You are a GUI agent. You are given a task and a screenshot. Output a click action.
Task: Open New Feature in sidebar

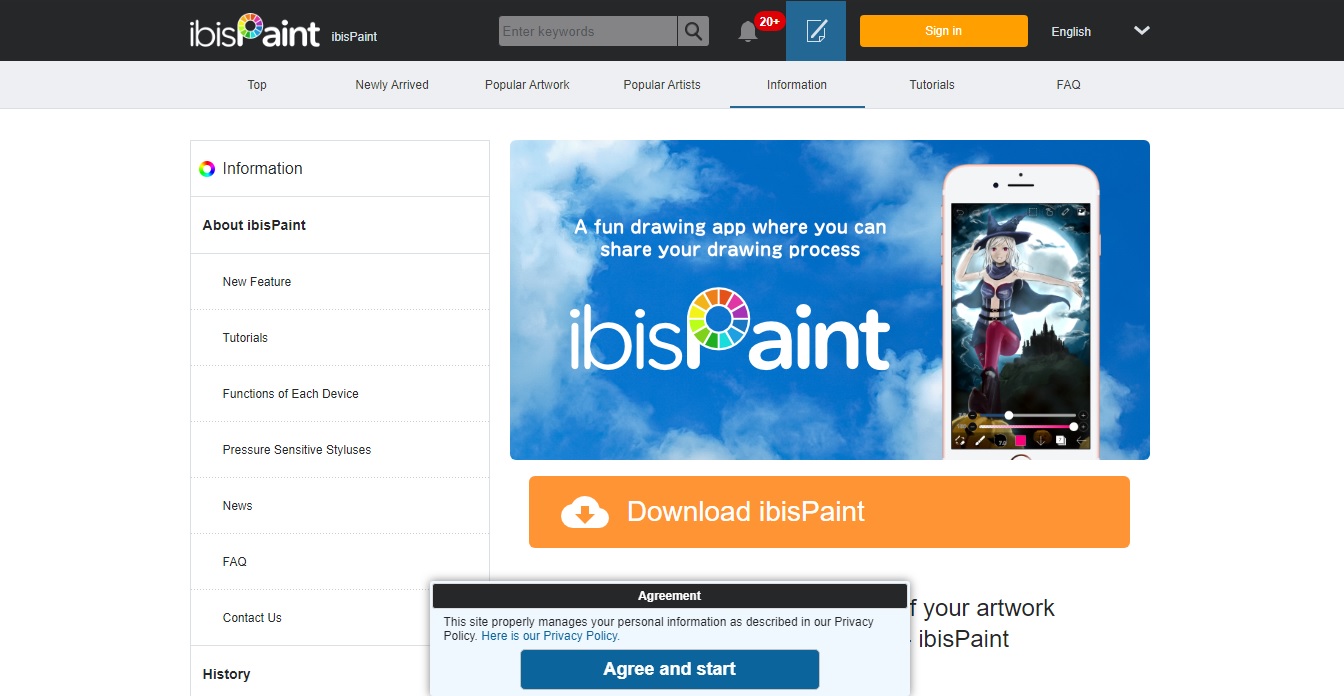(x=340, y=282)
